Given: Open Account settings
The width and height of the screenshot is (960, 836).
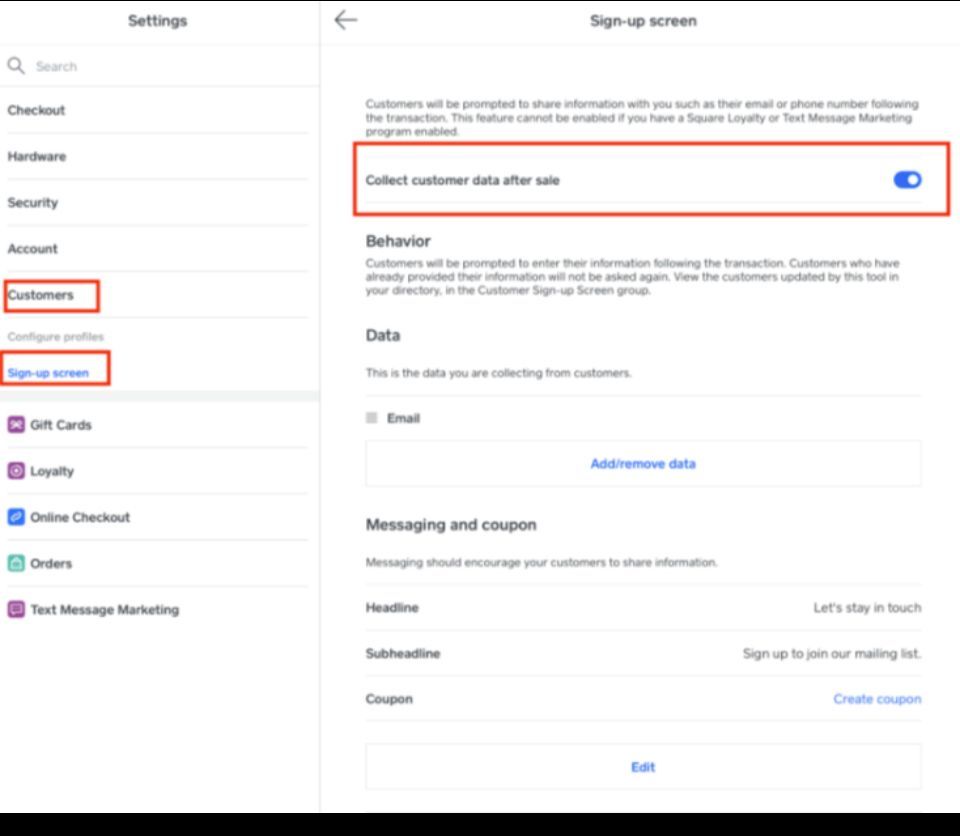Looking at the screenshot, I should coord(33,249).
